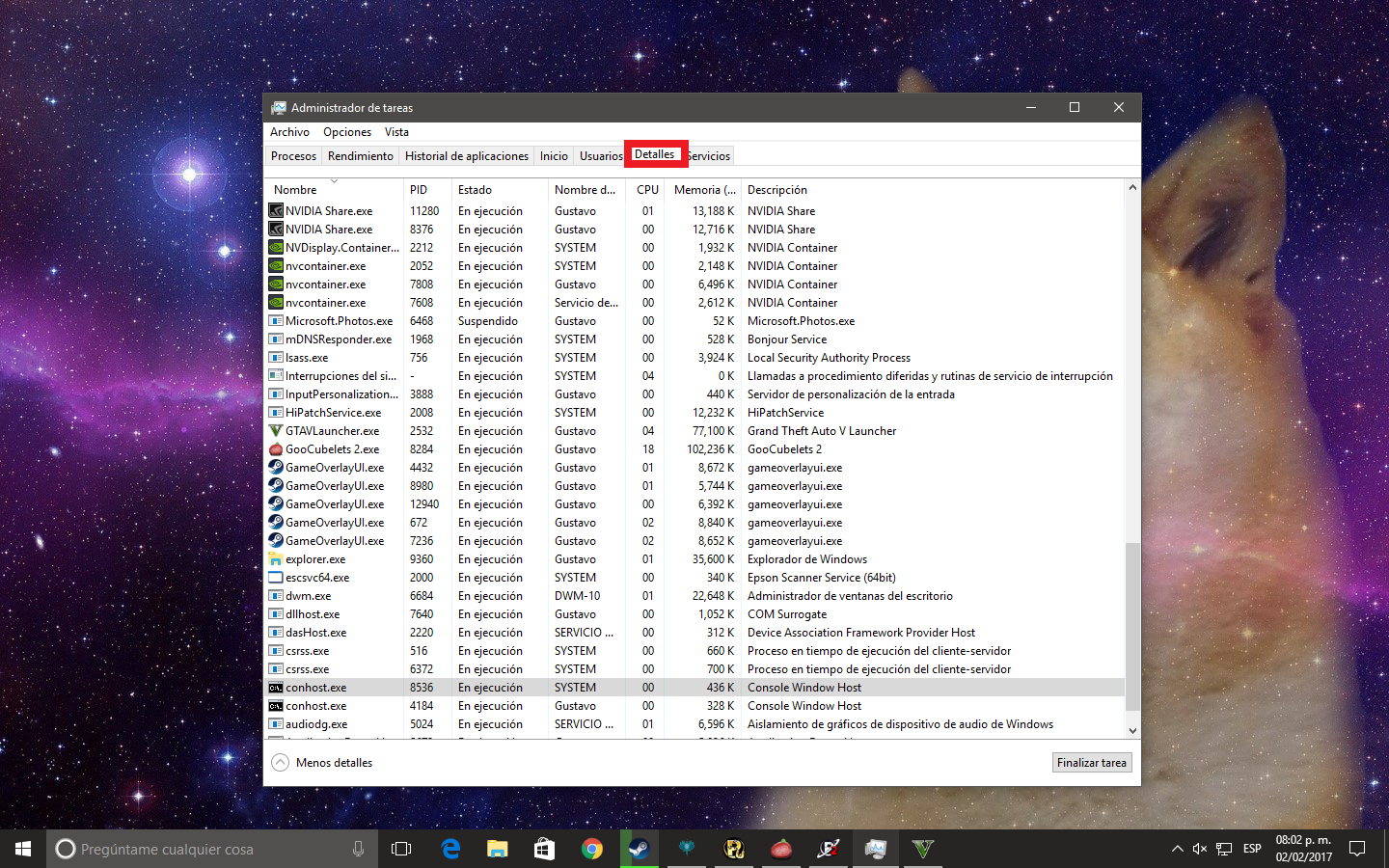The height and width of the screenshot is (868, 1389).
Task: Sort the process list by the Memoria column
Action: 704,190
